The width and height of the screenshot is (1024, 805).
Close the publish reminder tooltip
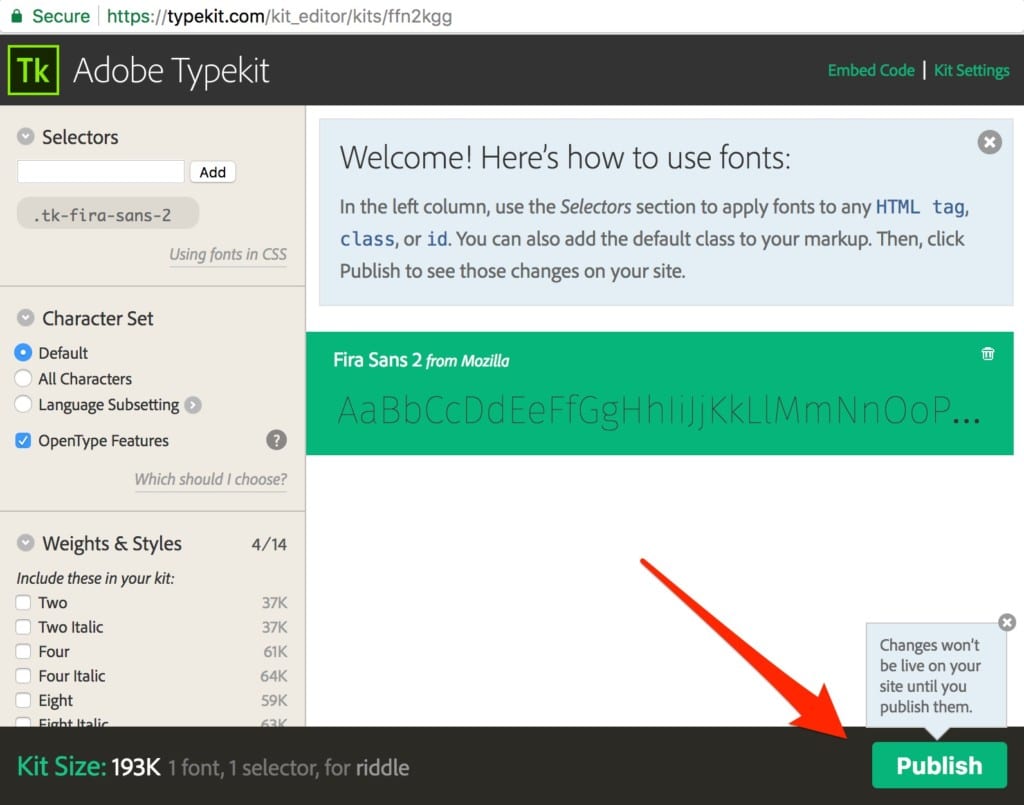(x=1007, y=622)
